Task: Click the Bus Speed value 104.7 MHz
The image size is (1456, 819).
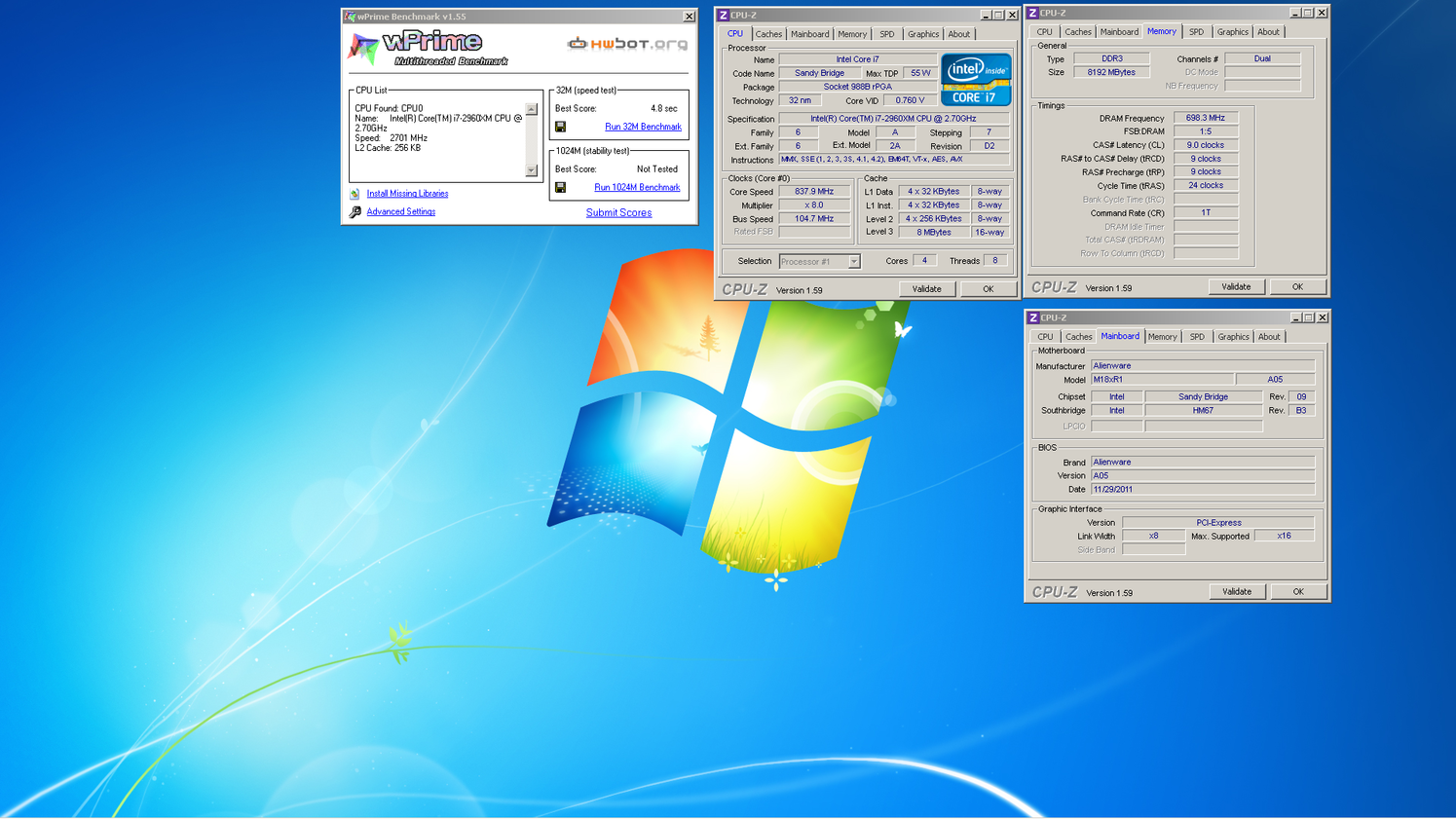Action: [814, 219]
